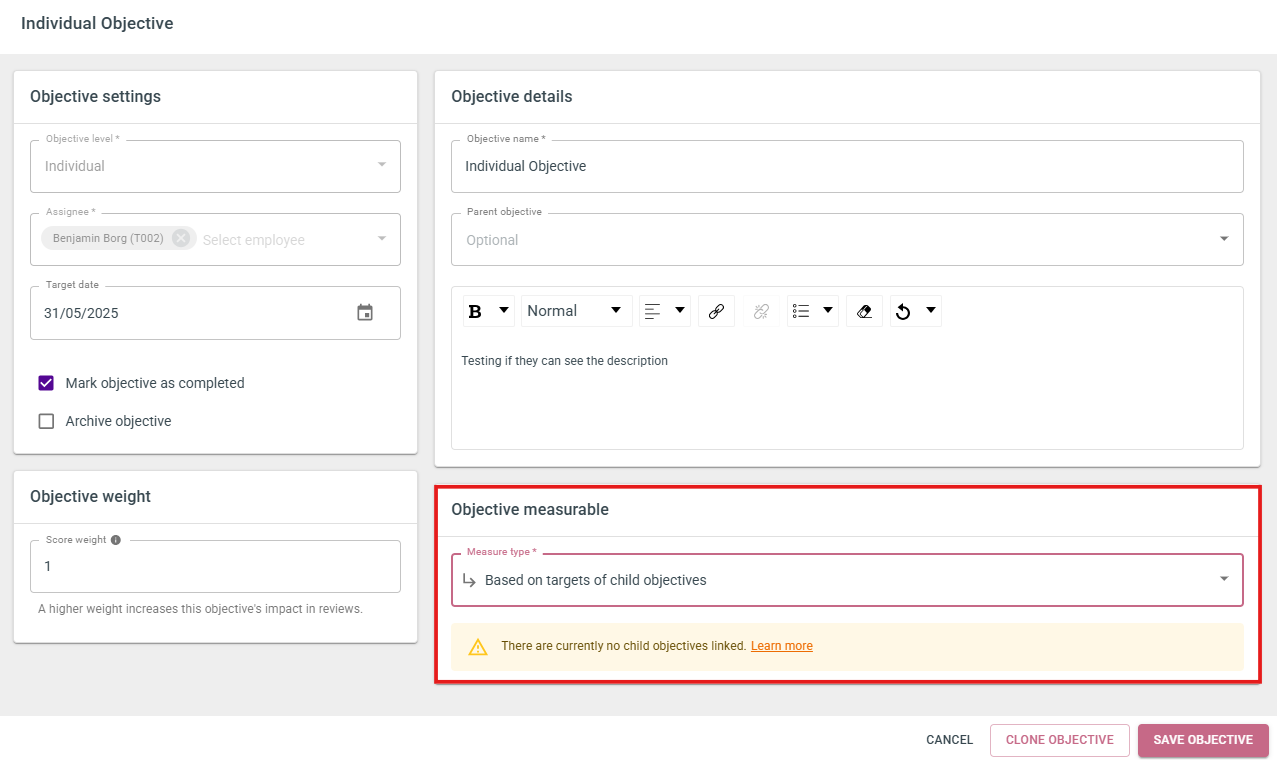The image size is (1277, 760).
Task: Open the Learn more link
Action: (x=782, y=646)
